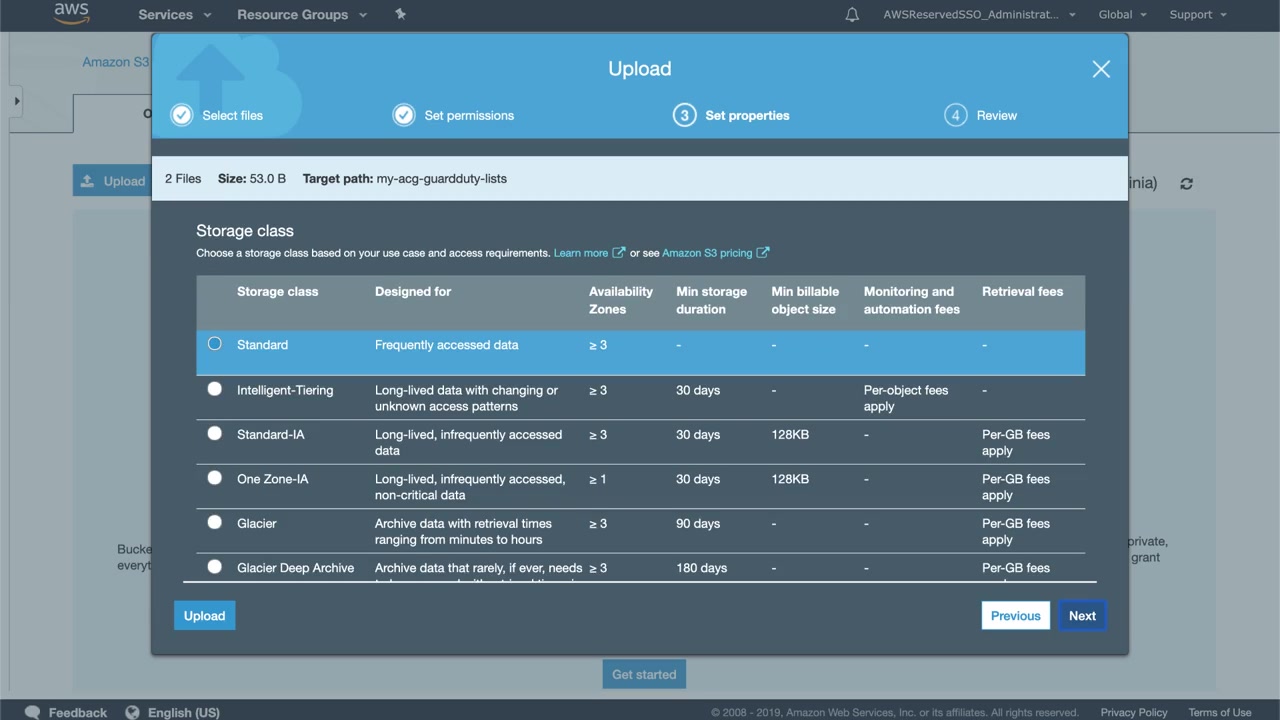
Task: Click the target path my-acg-guardduty-lists text
Action: coord(442,179)
